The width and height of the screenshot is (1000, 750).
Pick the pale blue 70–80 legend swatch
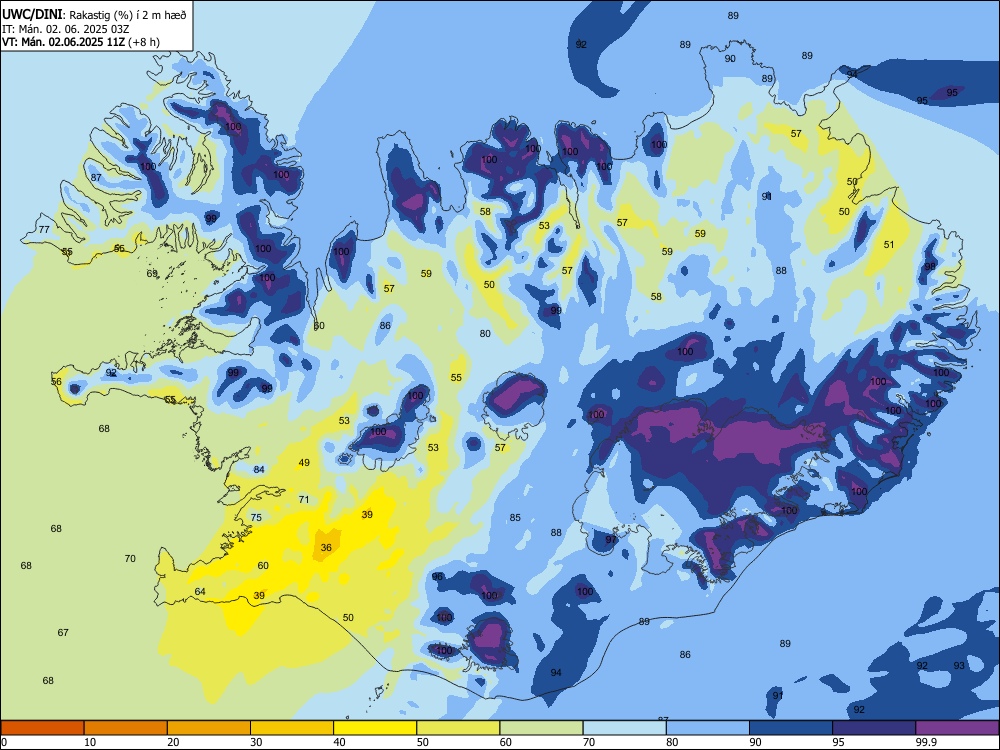click(624, 728)
